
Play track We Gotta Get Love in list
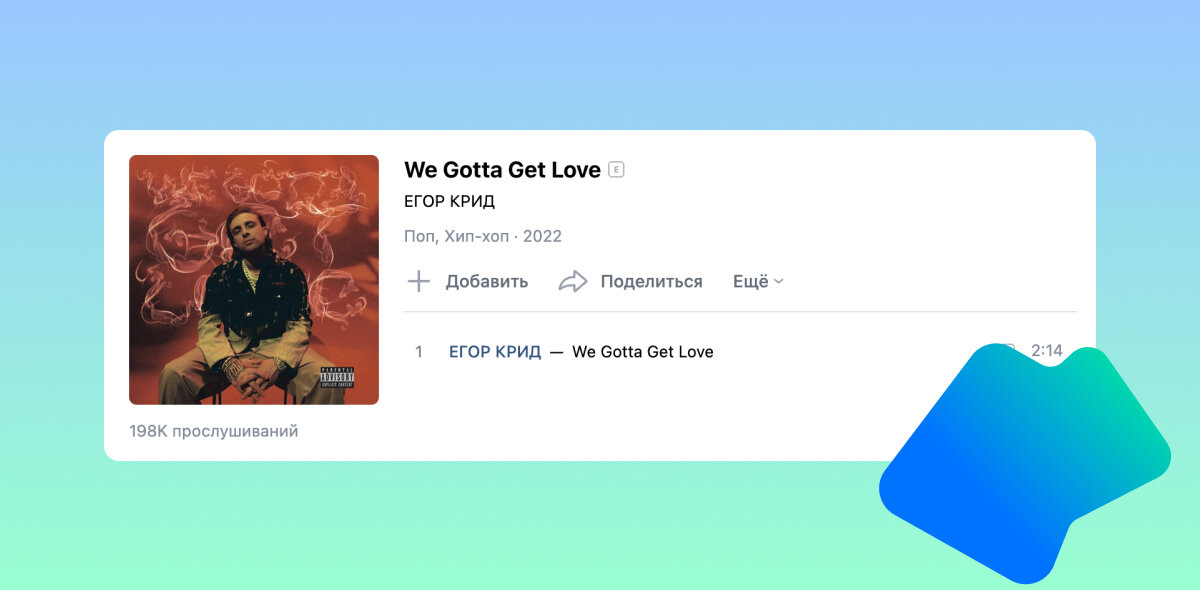(x=643, y=352)
